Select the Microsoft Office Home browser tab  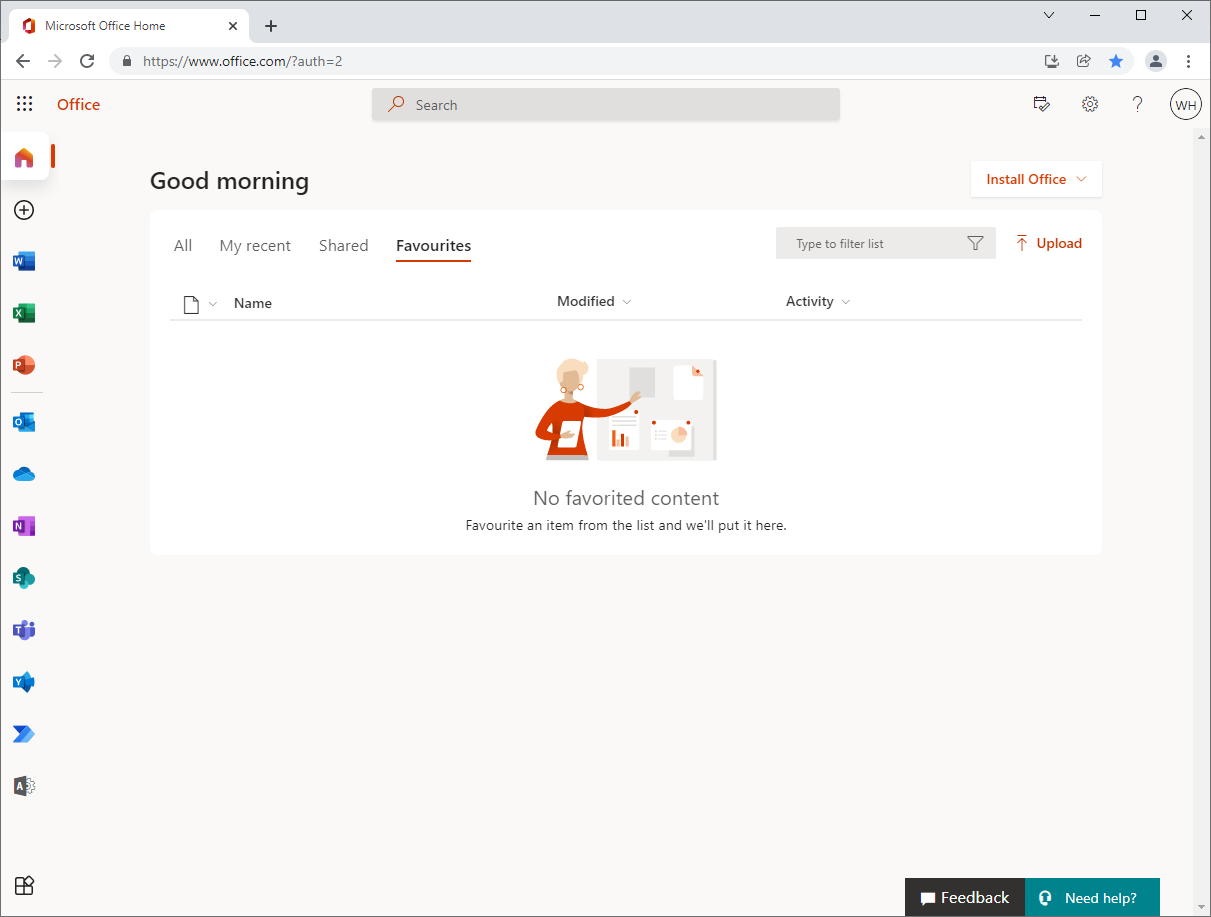point(128,26)
